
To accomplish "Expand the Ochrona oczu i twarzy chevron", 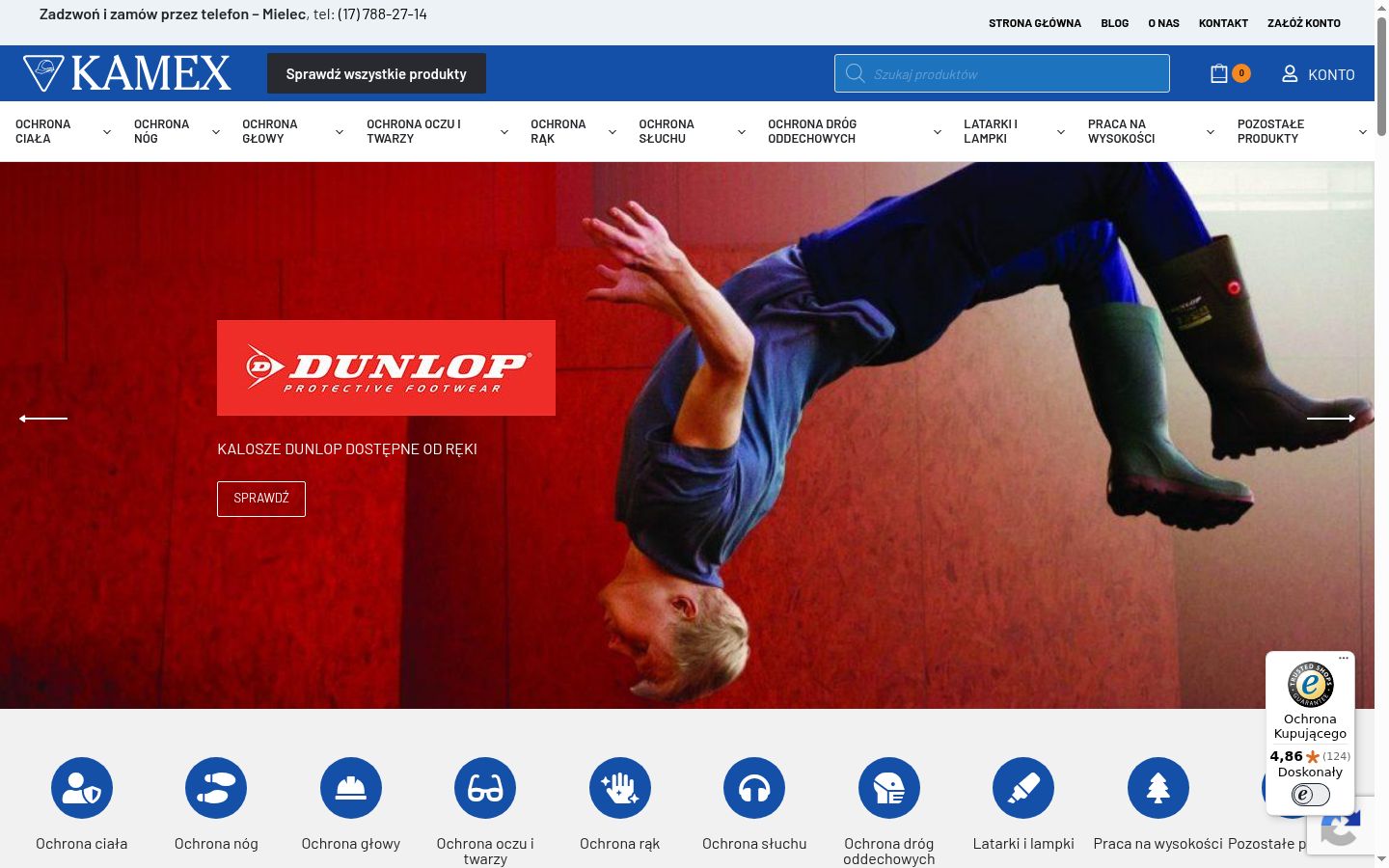I will coord(504,132).
